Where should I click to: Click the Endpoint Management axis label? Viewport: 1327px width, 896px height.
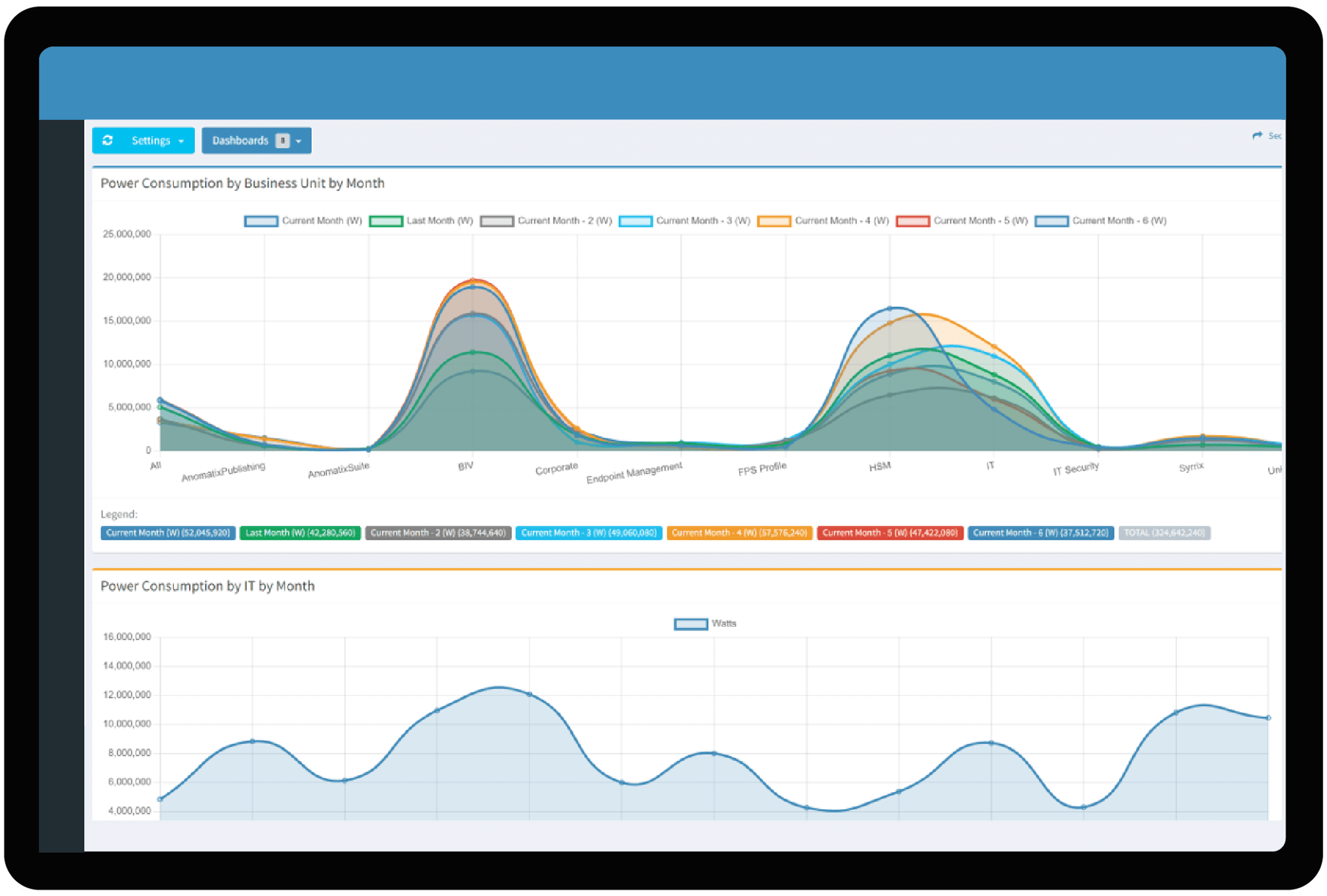(634, 472)
